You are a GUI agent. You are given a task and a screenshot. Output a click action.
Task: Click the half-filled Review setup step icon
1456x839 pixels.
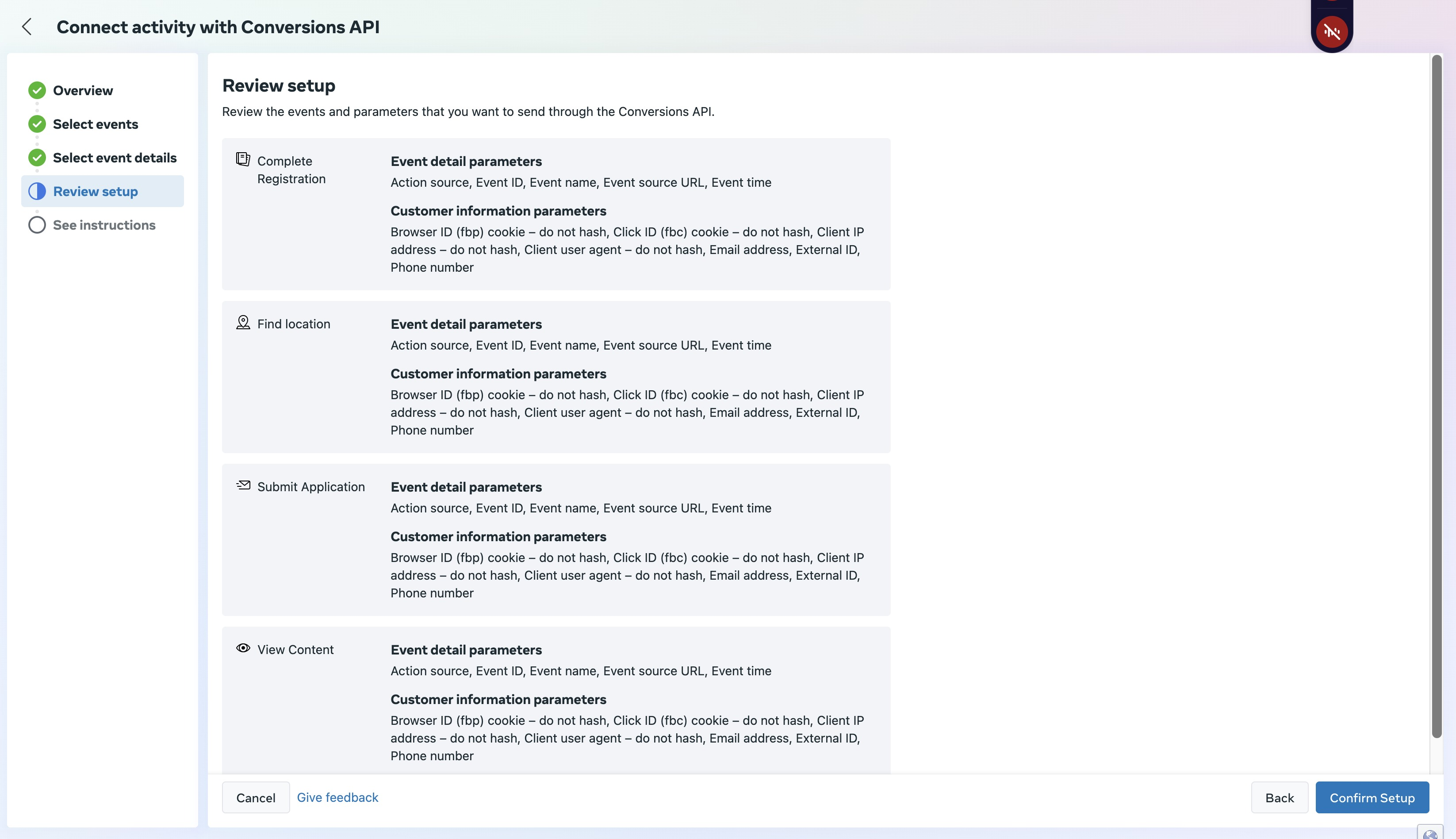(x=37, y=191)
